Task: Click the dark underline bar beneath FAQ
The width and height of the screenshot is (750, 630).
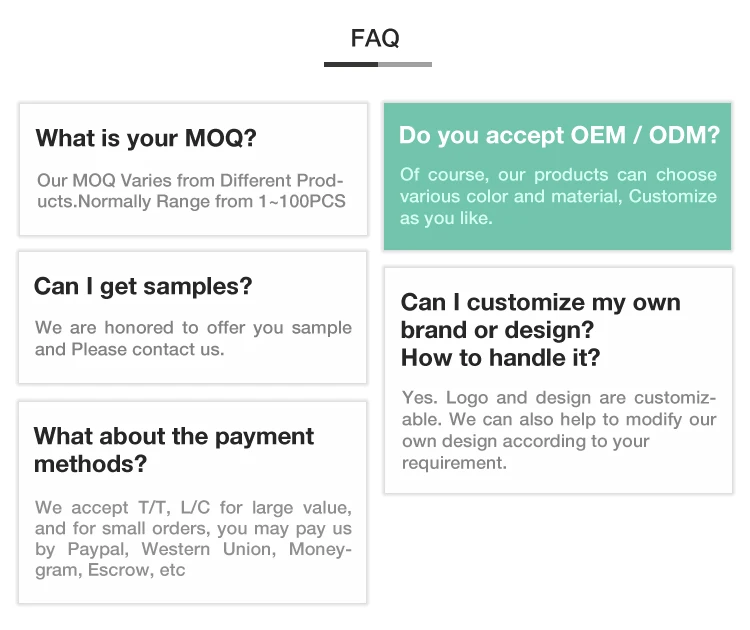Action: point(350,65)
